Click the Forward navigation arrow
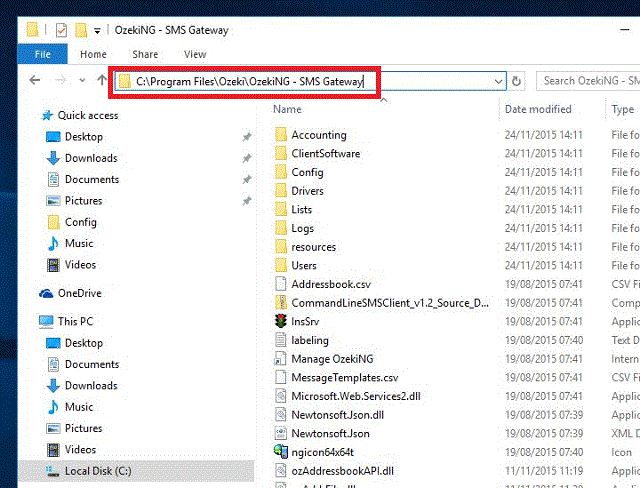 (60, 80)
